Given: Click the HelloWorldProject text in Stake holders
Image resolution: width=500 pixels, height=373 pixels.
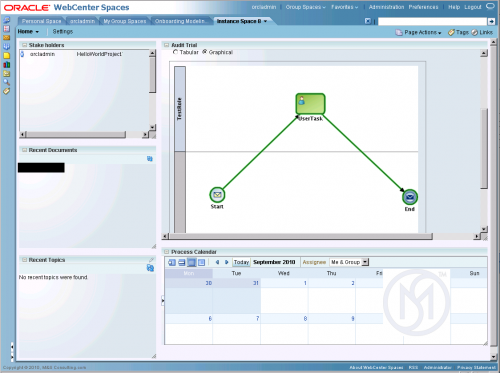Looking at the screenshot, I should point(100,54).
